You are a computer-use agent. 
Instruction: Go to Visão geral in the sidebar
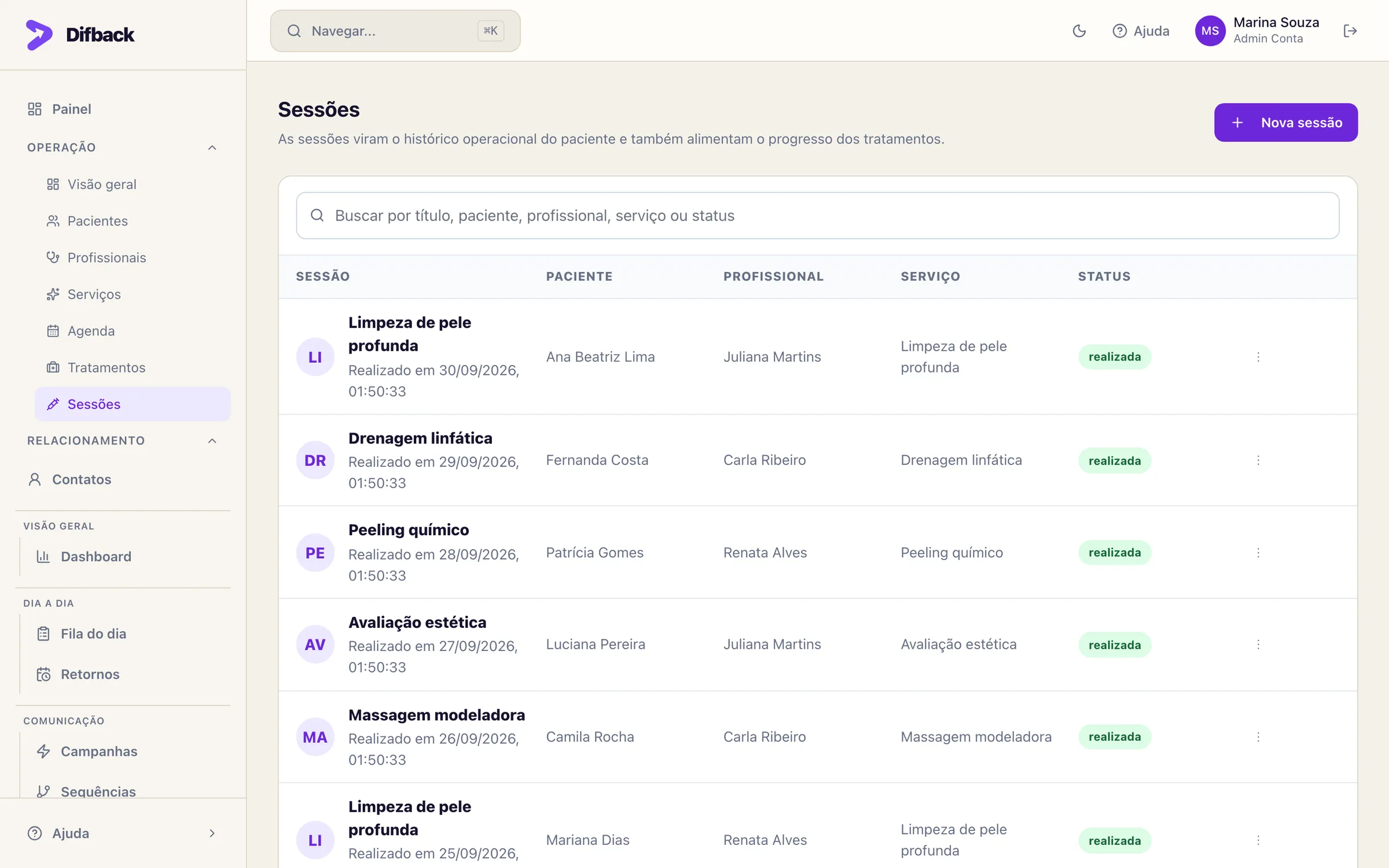point(133,184)
